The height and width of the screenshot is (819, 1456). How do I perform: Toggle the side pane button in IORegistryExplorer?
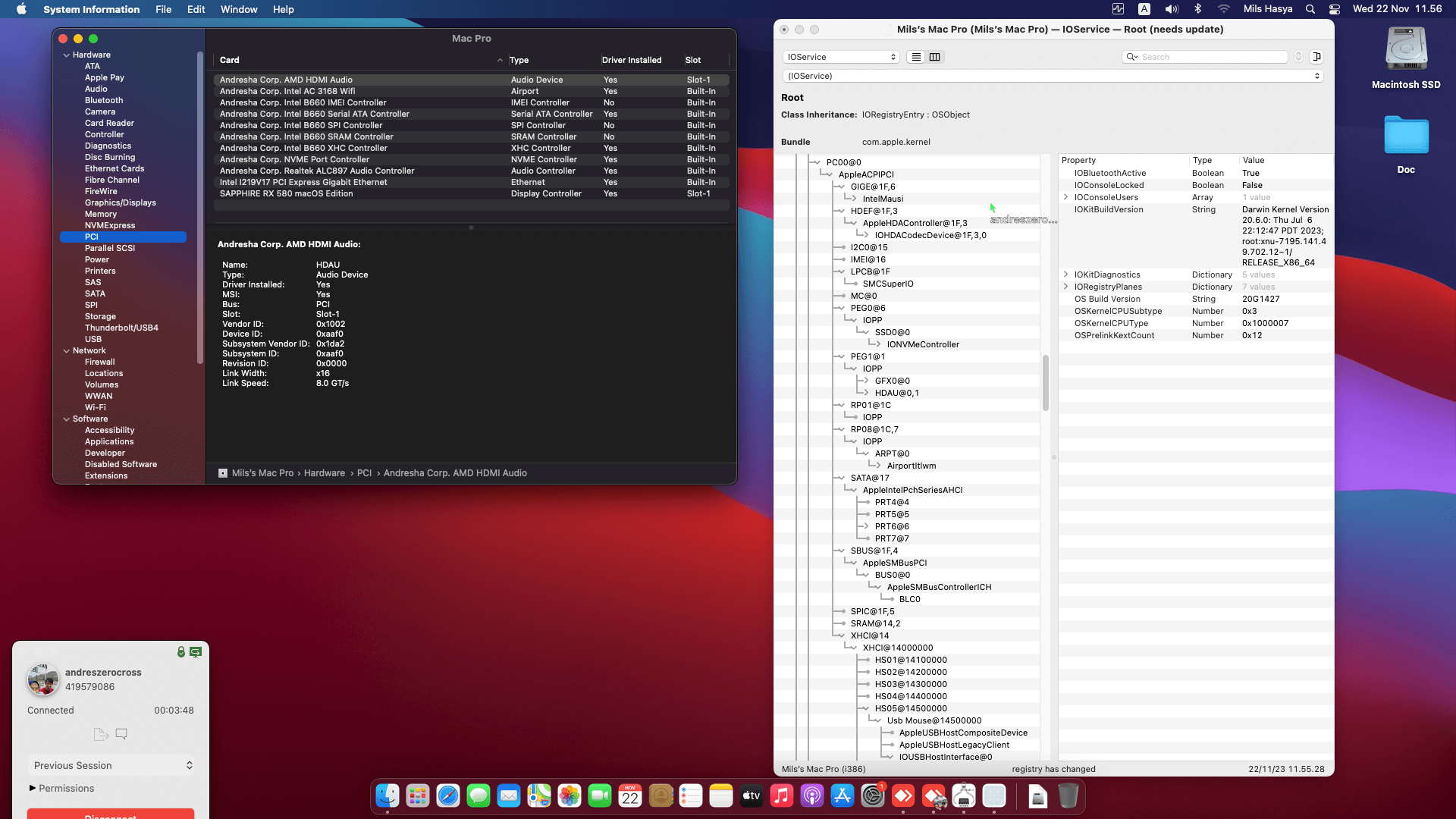1317,57
